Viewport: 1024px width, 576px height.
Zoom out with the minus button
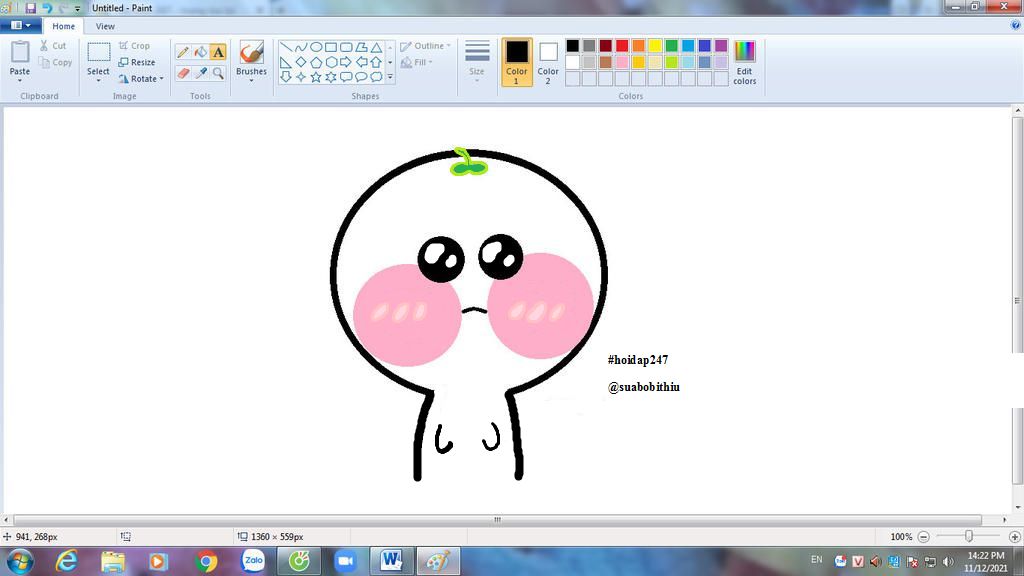[923, 537]
